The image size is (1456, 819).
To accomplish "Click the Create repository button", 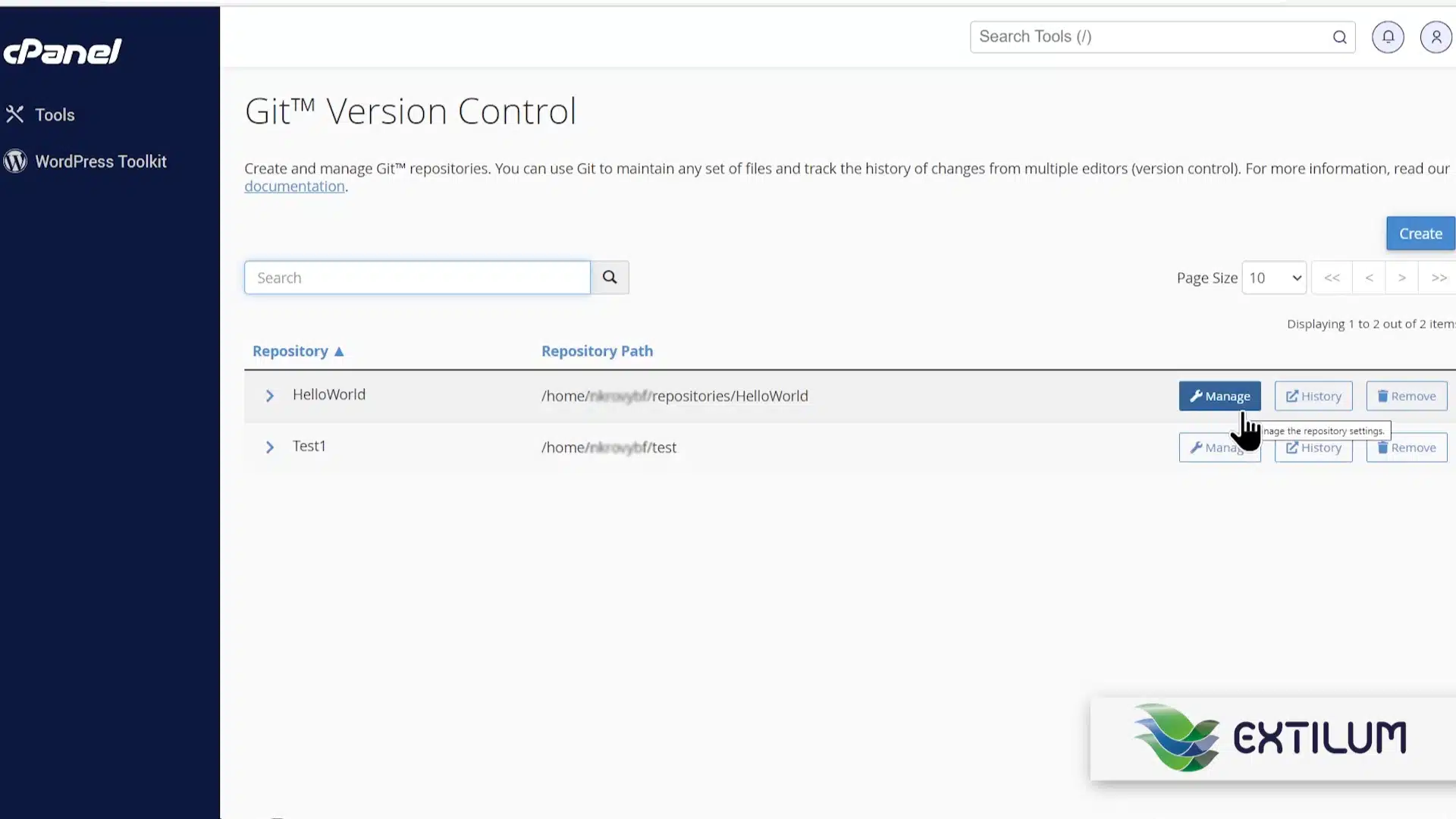I will tap(1420, 234).
